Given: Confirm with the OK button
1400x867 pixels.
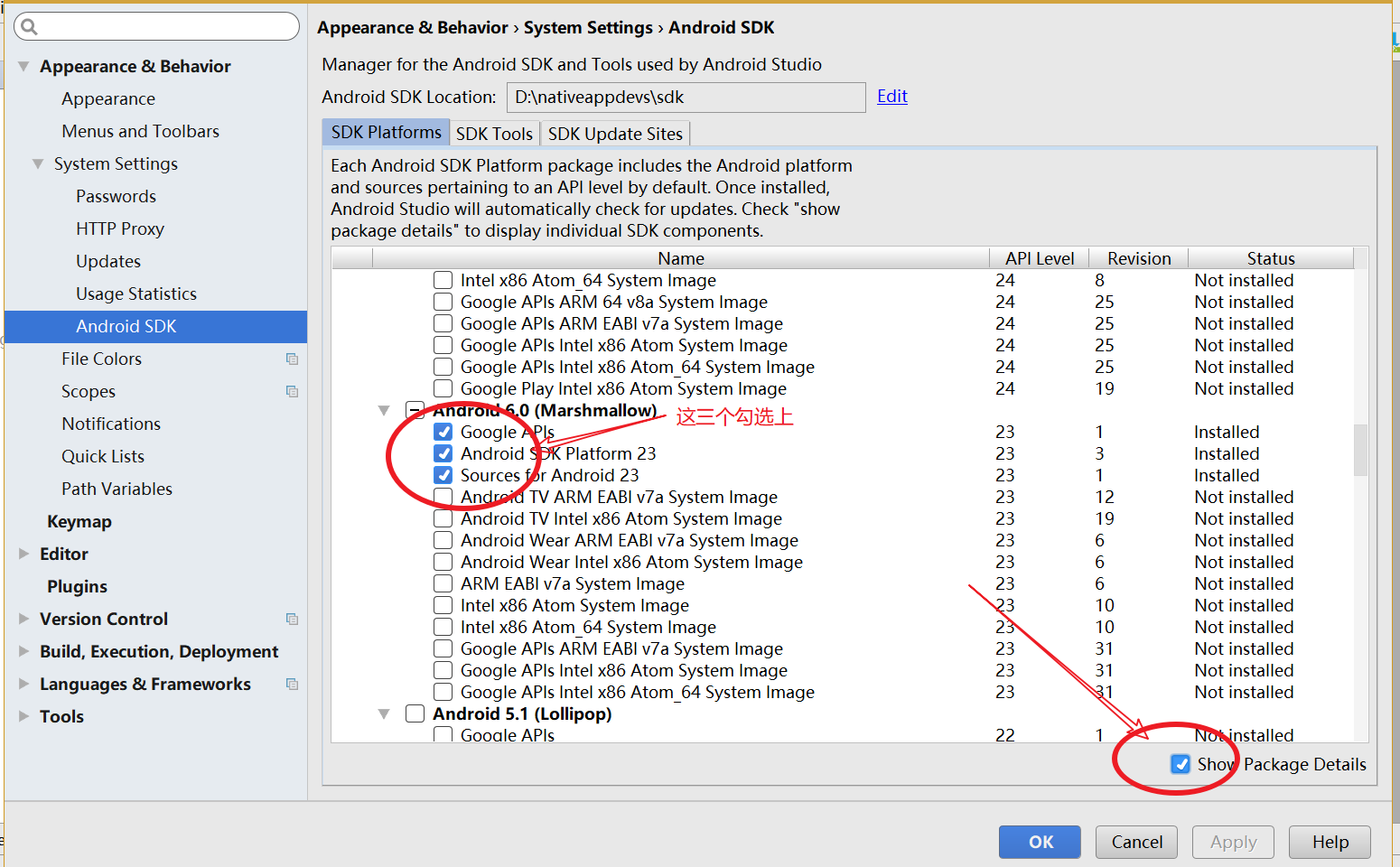Looking at the screenshot, I should tap(1040, 842).
